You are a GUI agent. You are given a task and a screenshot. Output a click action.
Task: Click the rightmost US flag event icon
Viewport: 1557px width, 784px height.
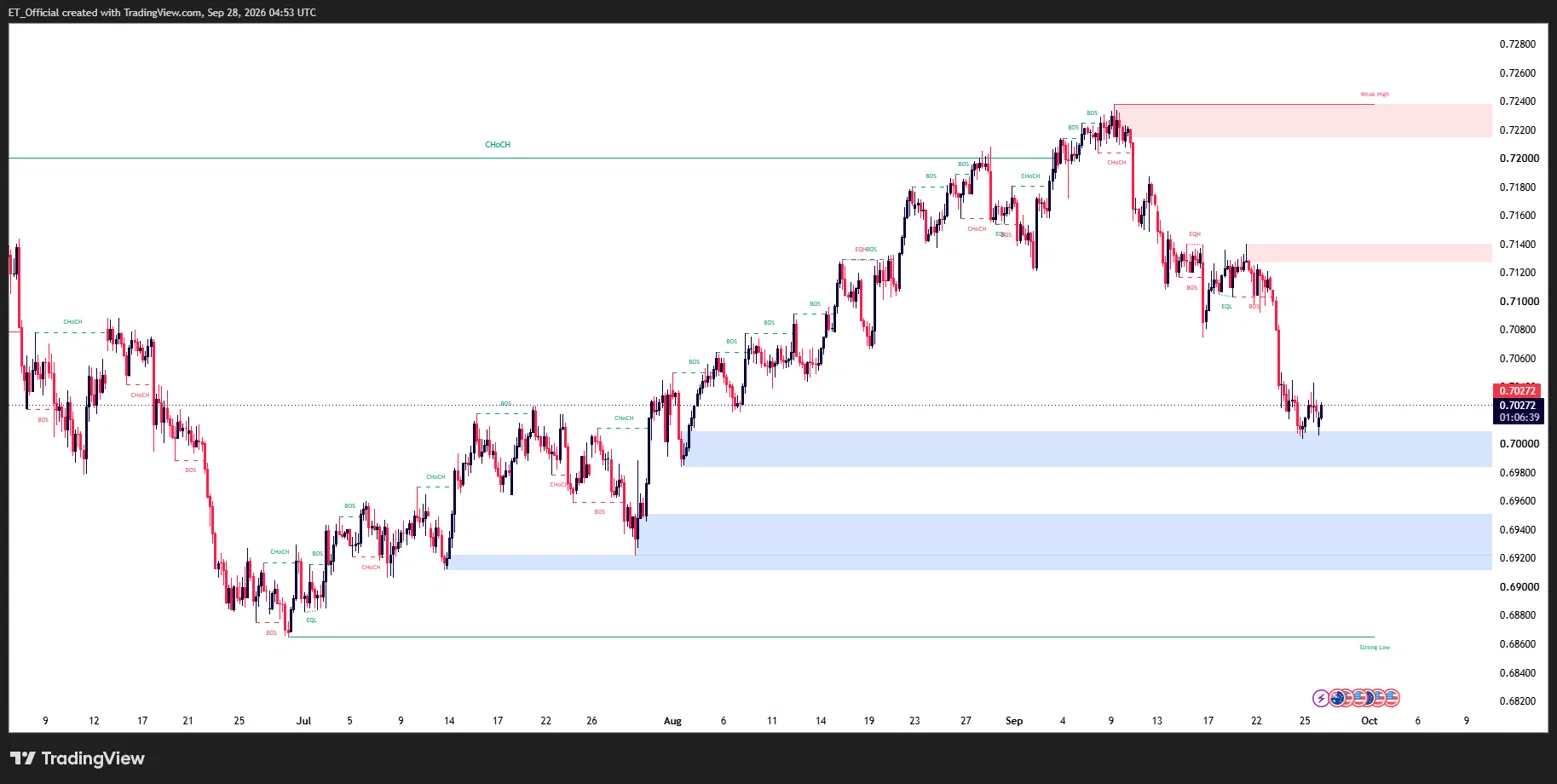(1391, 698)
